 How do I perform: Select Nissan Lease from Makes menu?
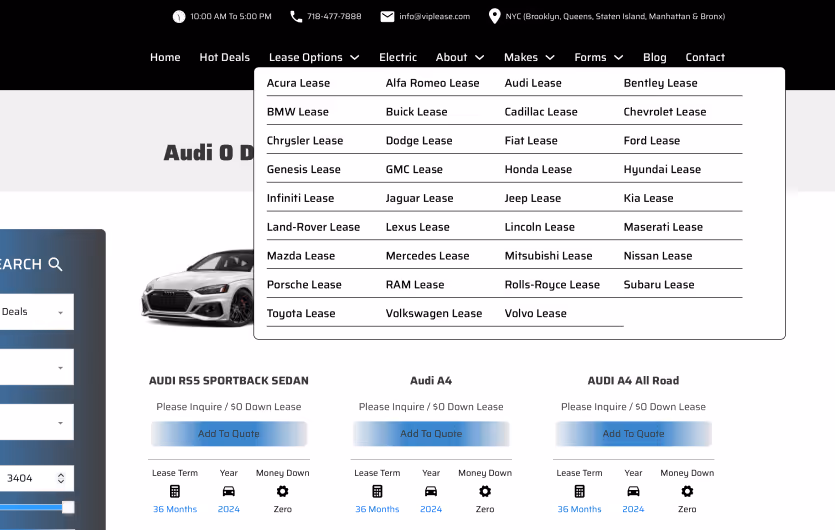pos(658,256)
